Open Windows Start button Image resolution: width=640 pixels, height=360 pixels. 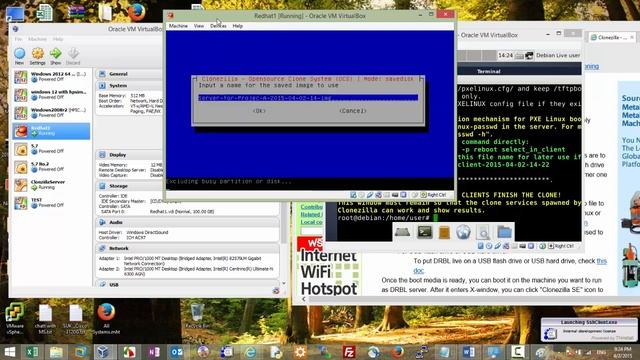(x=10, y=352)
